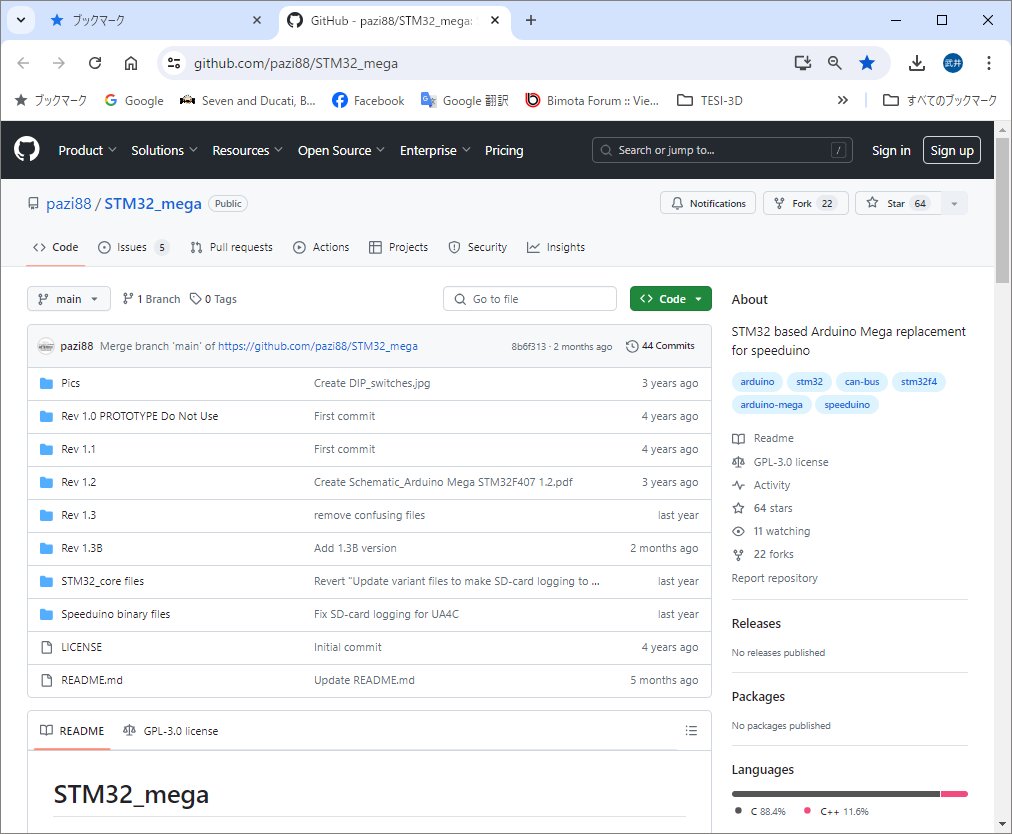The image size is (1012, 834).
Task: Switch to the Issues tab
Action: pos(133,247)
